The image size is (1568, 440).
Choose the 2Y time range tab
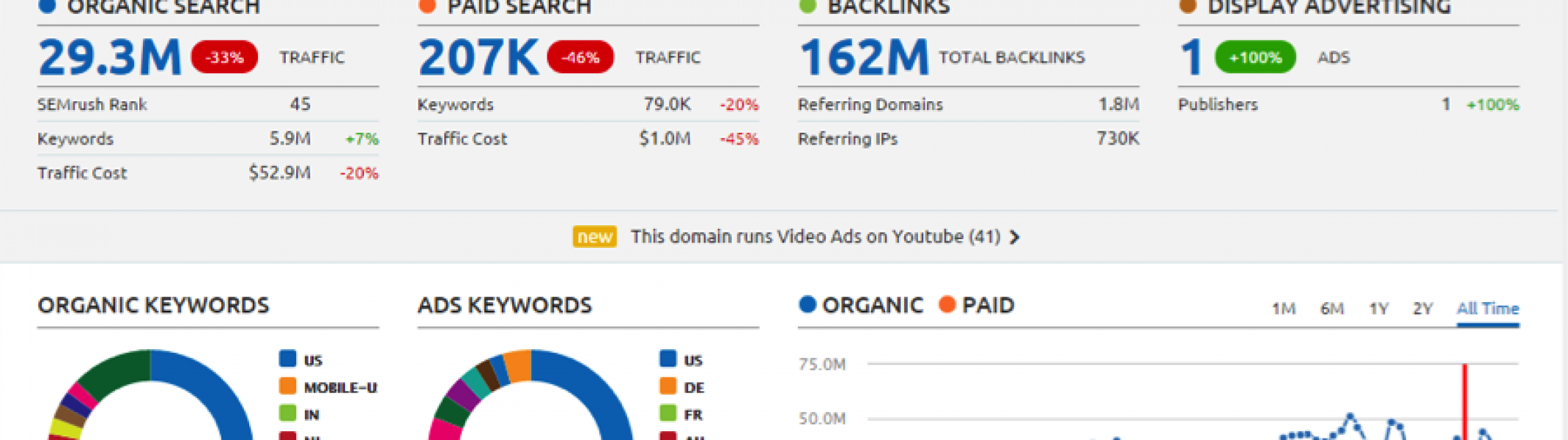click(1423, 309)
